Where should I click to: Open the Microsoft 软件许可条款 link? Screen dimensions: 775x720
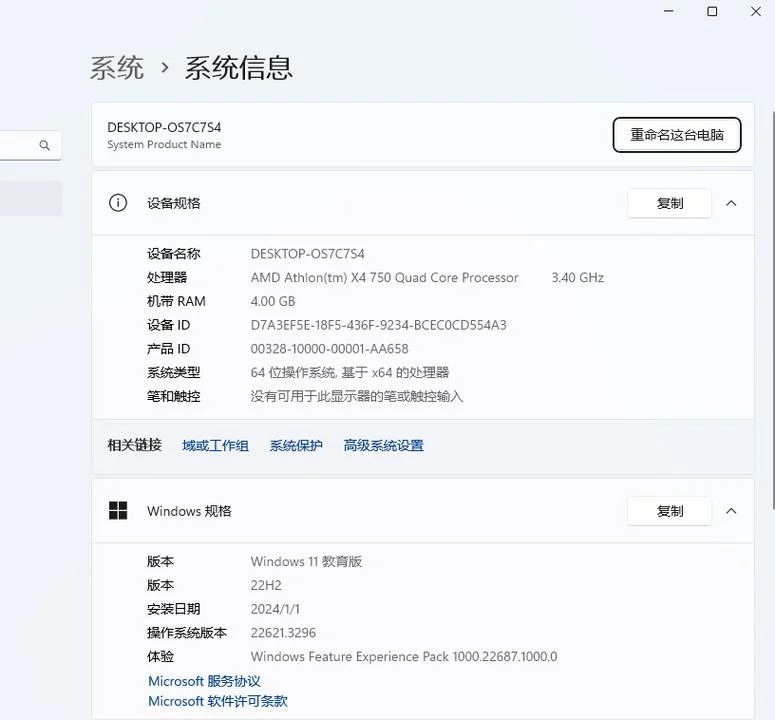click(x=217, y=701)
